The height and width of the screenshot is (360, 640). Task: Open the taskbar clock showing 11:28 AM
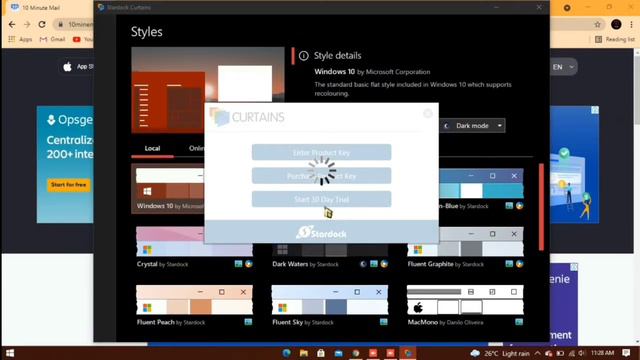[x=602, y=353]
